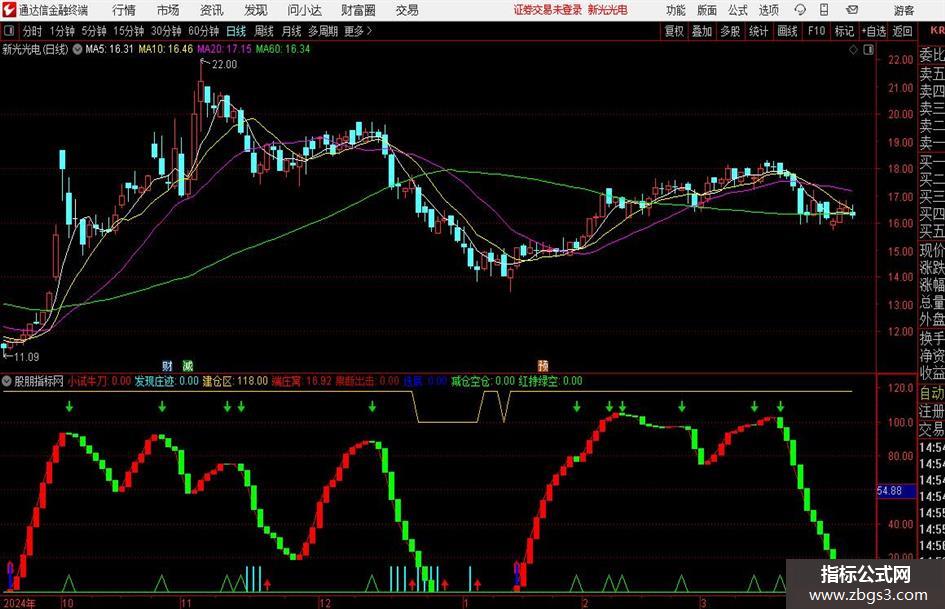945x609 pixels.
Task: Click the 财 marker below the chart
Action: [168, 365]
